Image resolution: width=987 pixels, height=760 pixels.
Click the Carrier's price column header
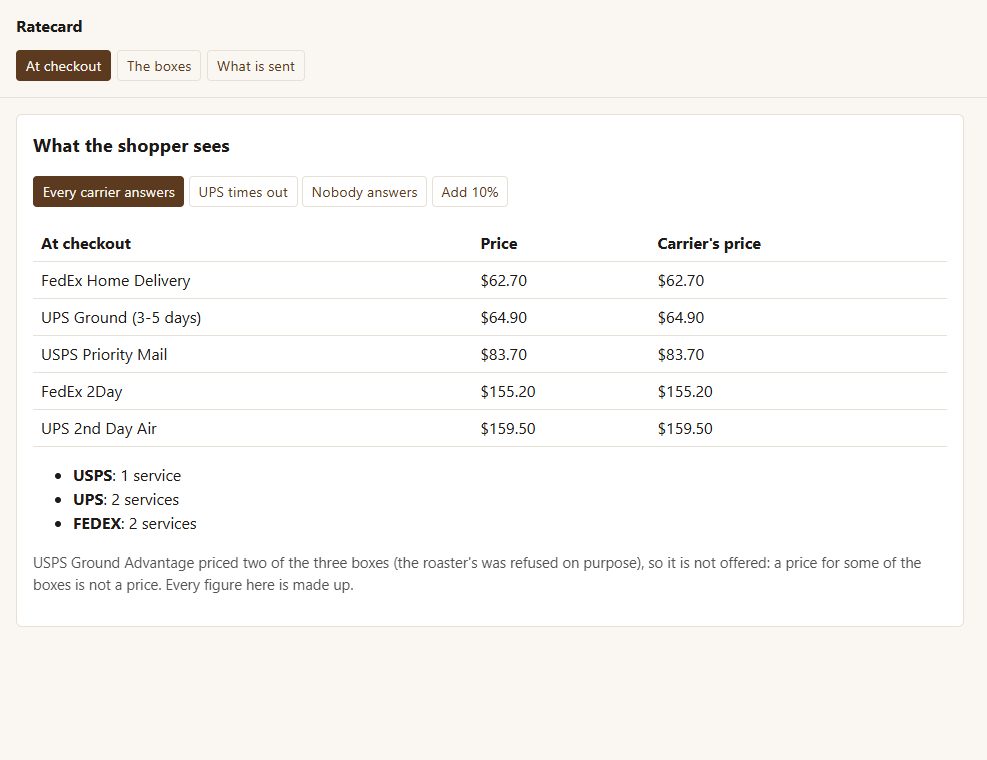tap(709, 244)
